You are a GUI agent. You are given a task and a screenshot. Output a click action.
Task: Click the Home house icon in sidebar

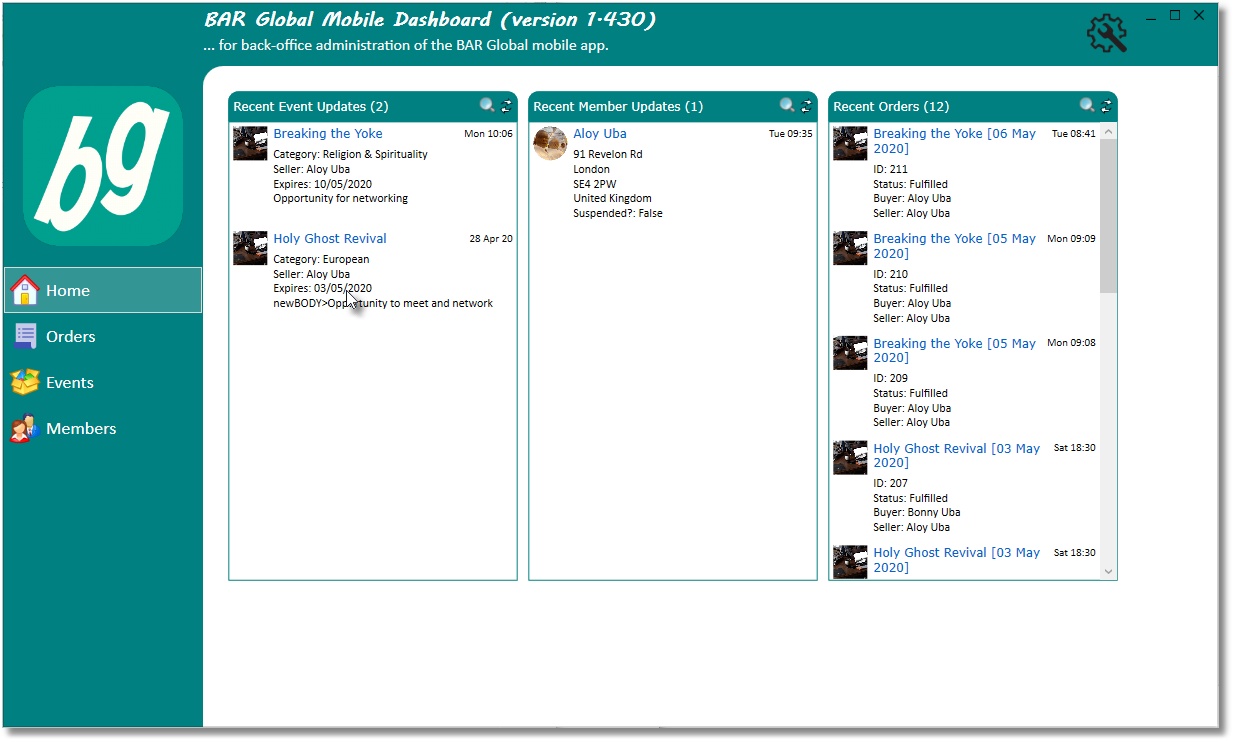pos(24,290)
